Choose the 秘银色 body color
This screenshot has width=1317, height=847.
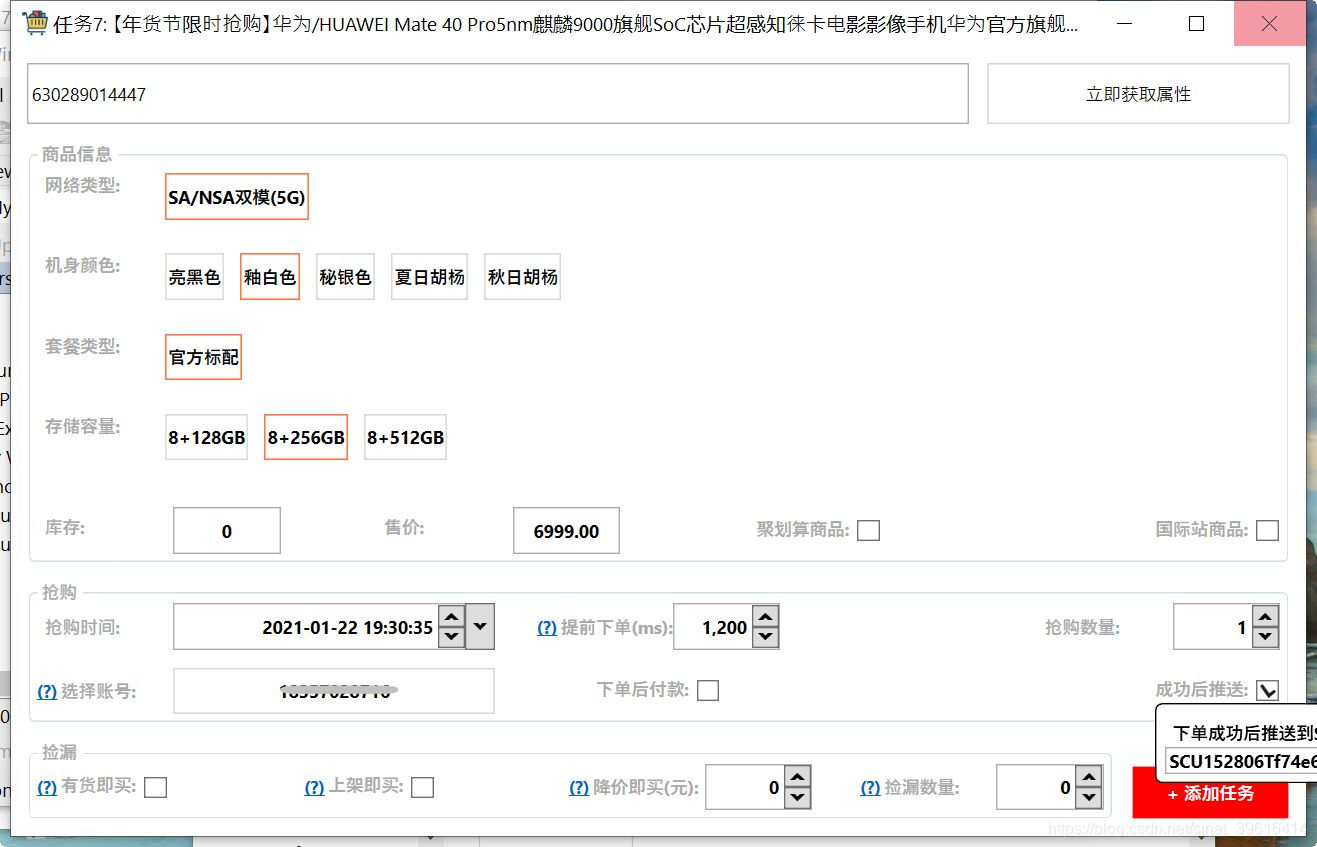[345, 277]
